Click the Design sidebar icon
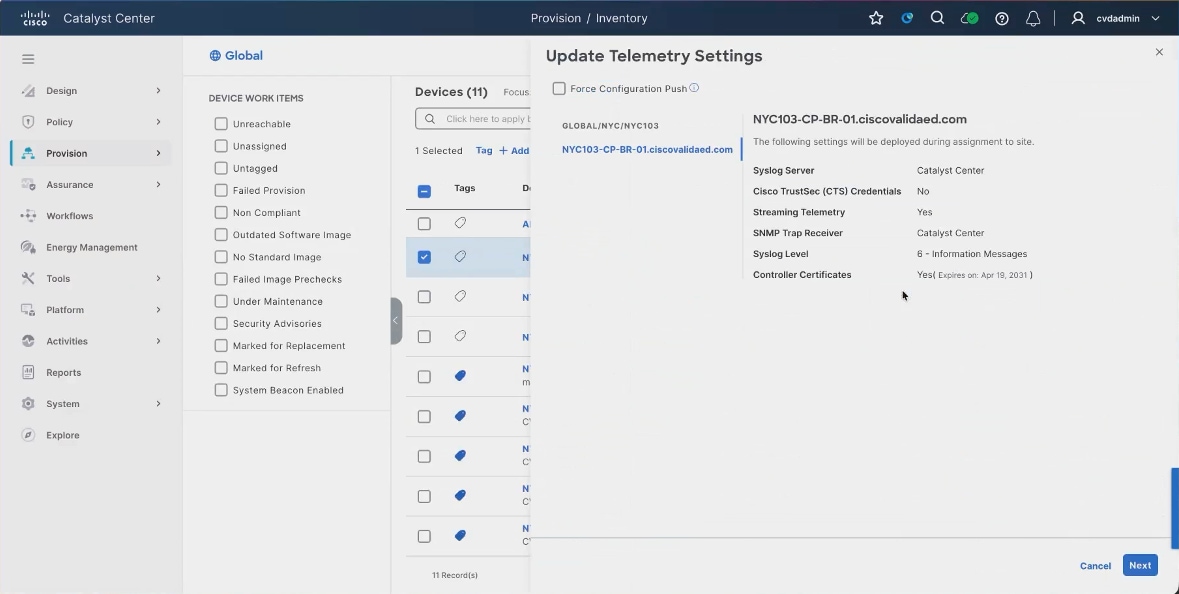The width and height of the screenshot is (1179, 594). pyautogui.click(x=29, y=91)
